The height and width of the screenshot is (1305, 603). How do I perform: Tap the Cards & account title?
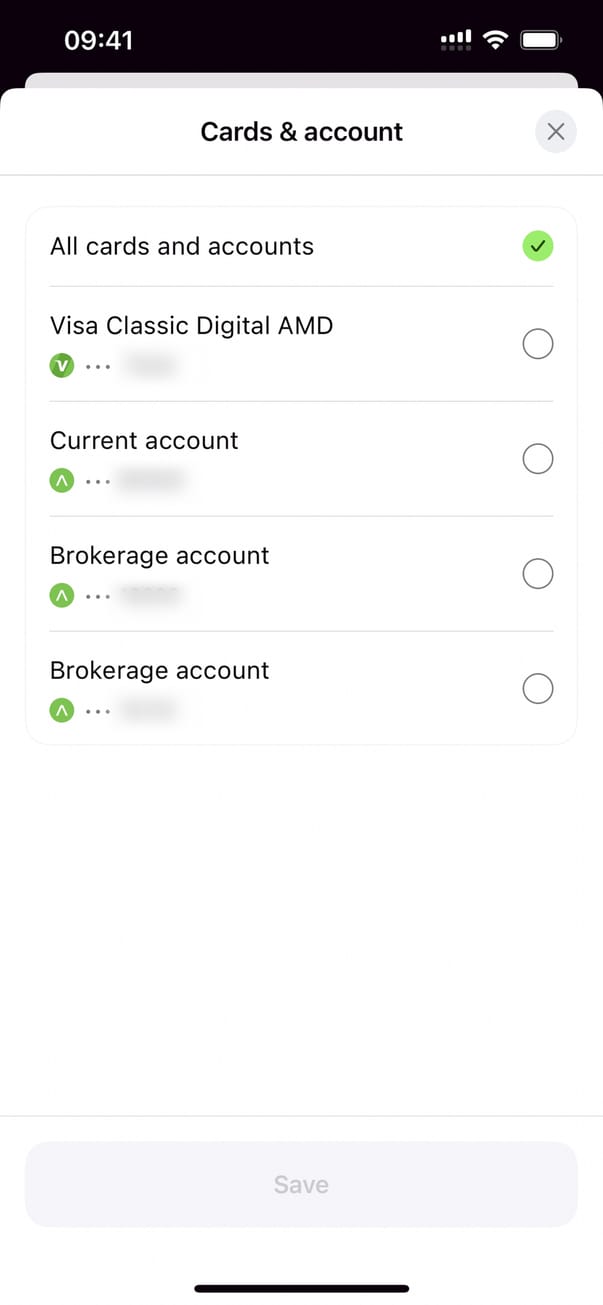pos(301,132)
